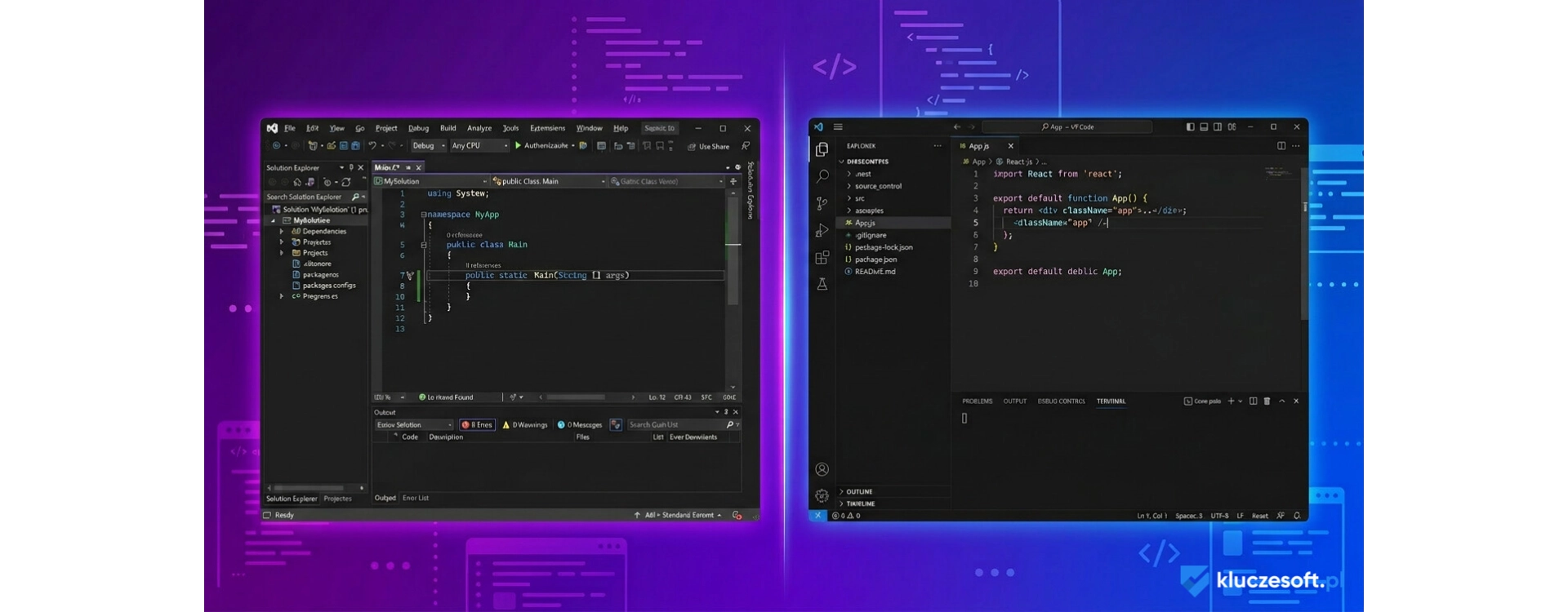This screenshot has height=612, width=1568.
Task: Open the MySolution navigation dropdown
Action: [430, 181]
